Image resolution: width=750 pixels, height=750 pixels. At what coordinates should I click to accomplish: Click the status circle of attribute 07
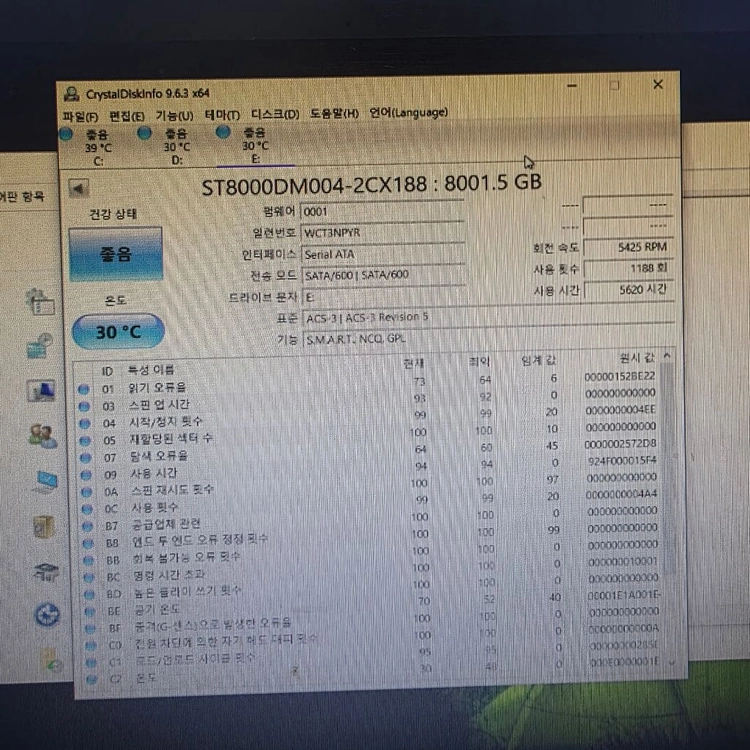[x=86, y=458]
